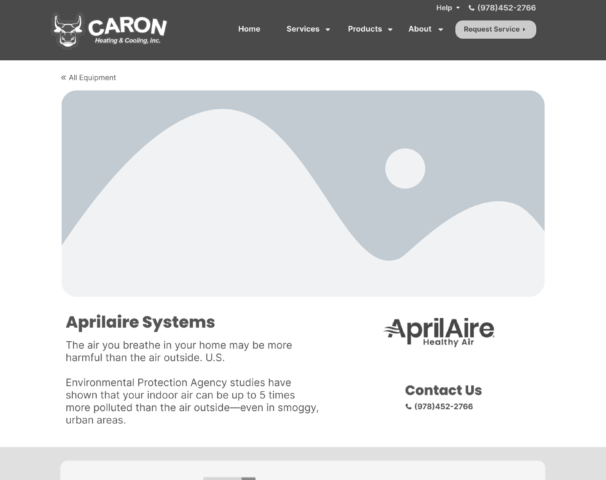
Task: Click the AprilAire Healthy Air logo
Action: coord(439,332)
